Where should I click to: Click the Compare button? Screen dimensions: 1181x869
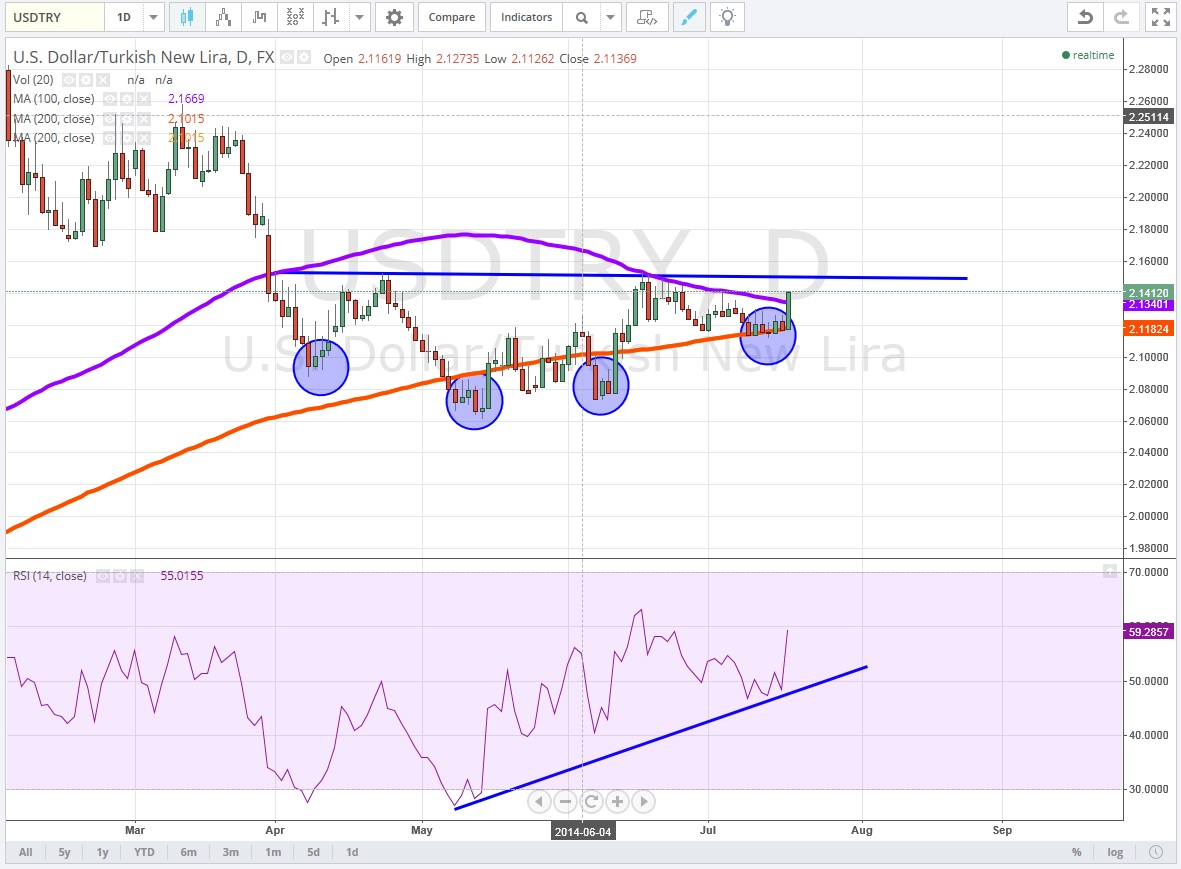pos(452,17)
